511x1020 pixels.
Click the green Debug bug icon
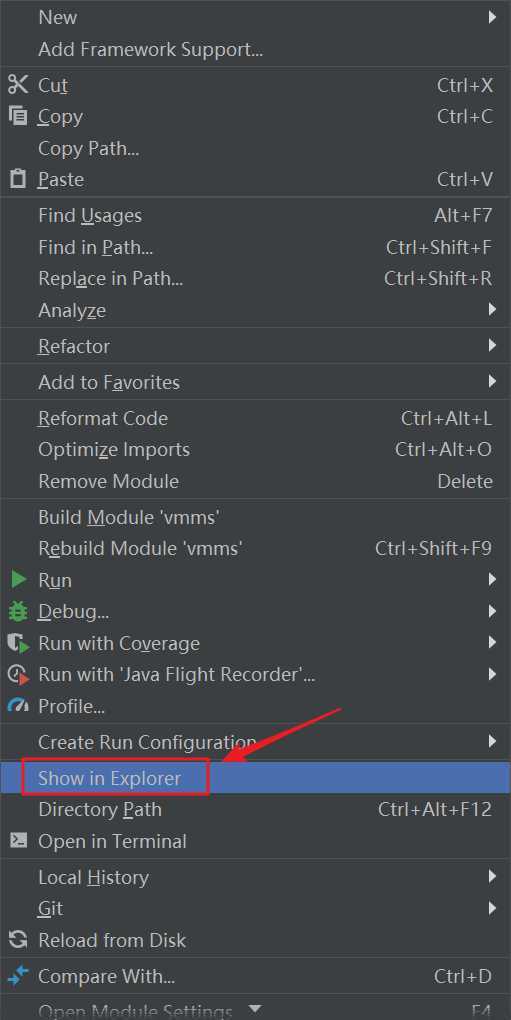click(18, 611)
